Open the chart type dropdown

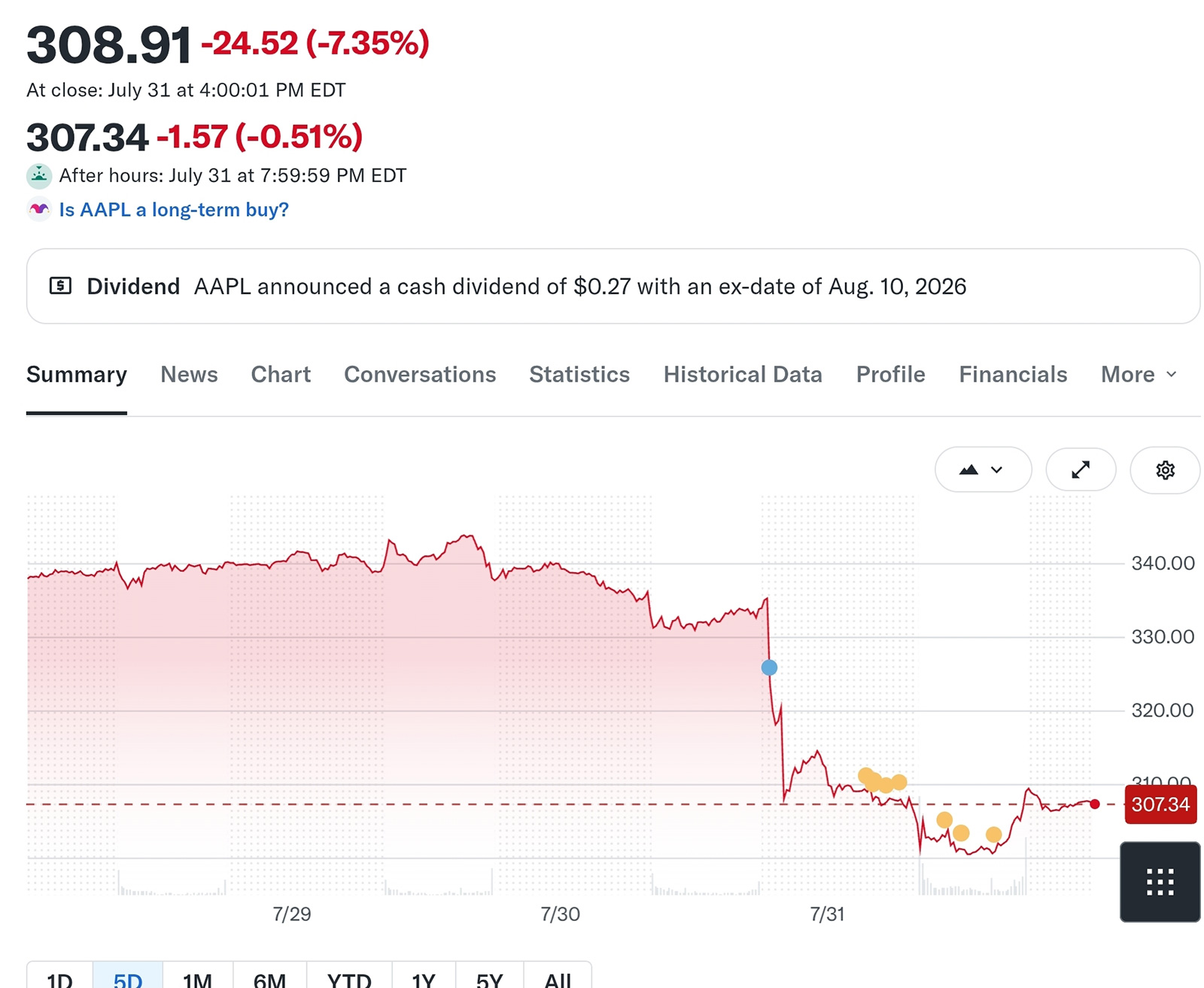[x=983, y=470]
